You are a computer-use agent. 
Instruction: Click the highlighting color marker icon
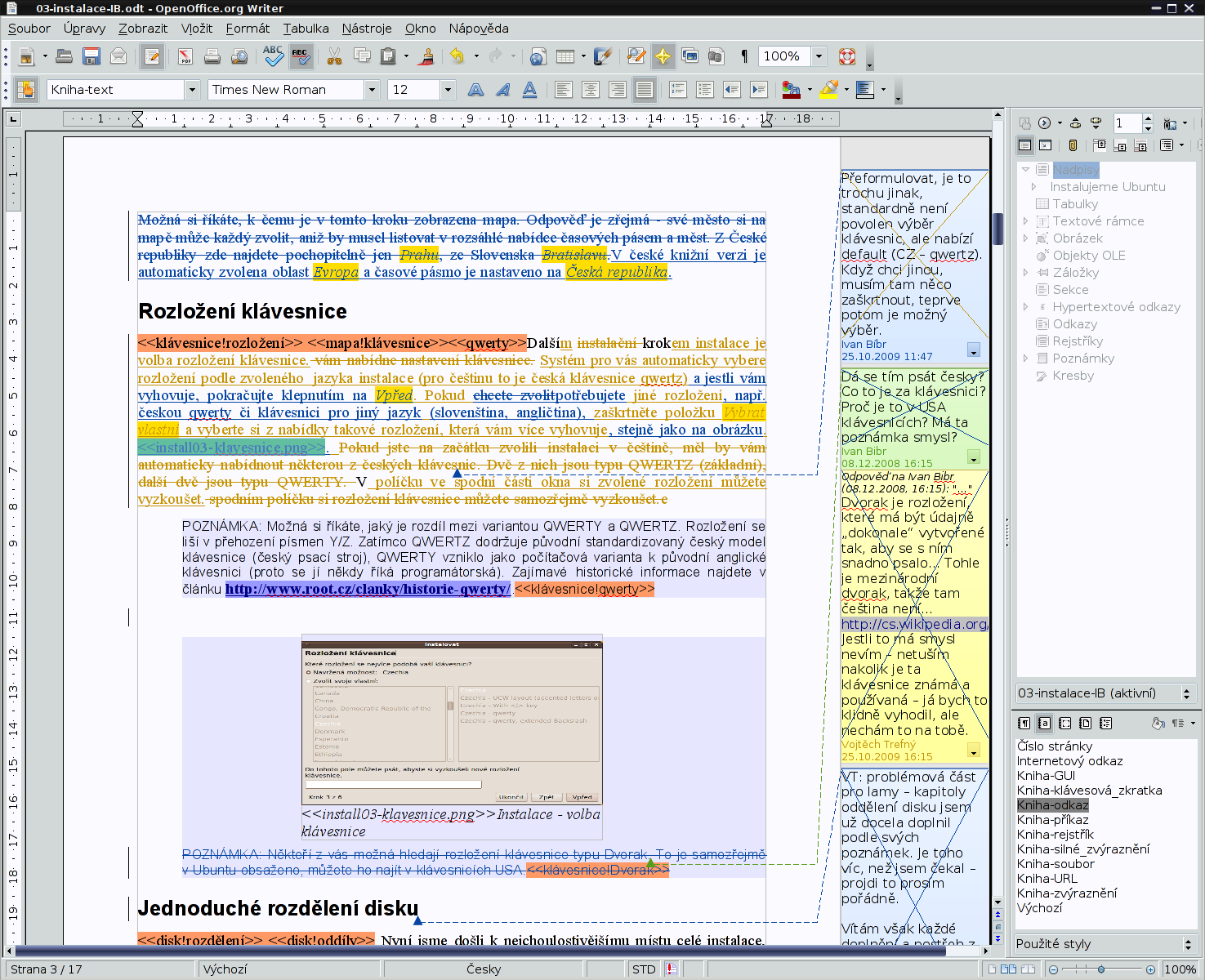829,90
